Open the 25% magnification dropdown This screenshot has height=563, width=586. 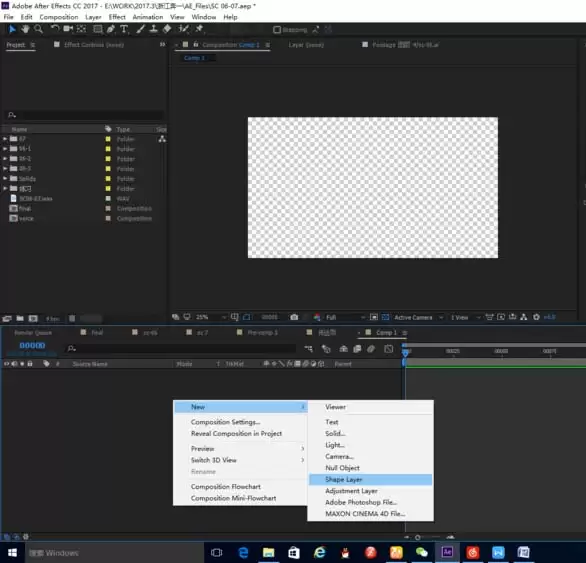point(211,317)
